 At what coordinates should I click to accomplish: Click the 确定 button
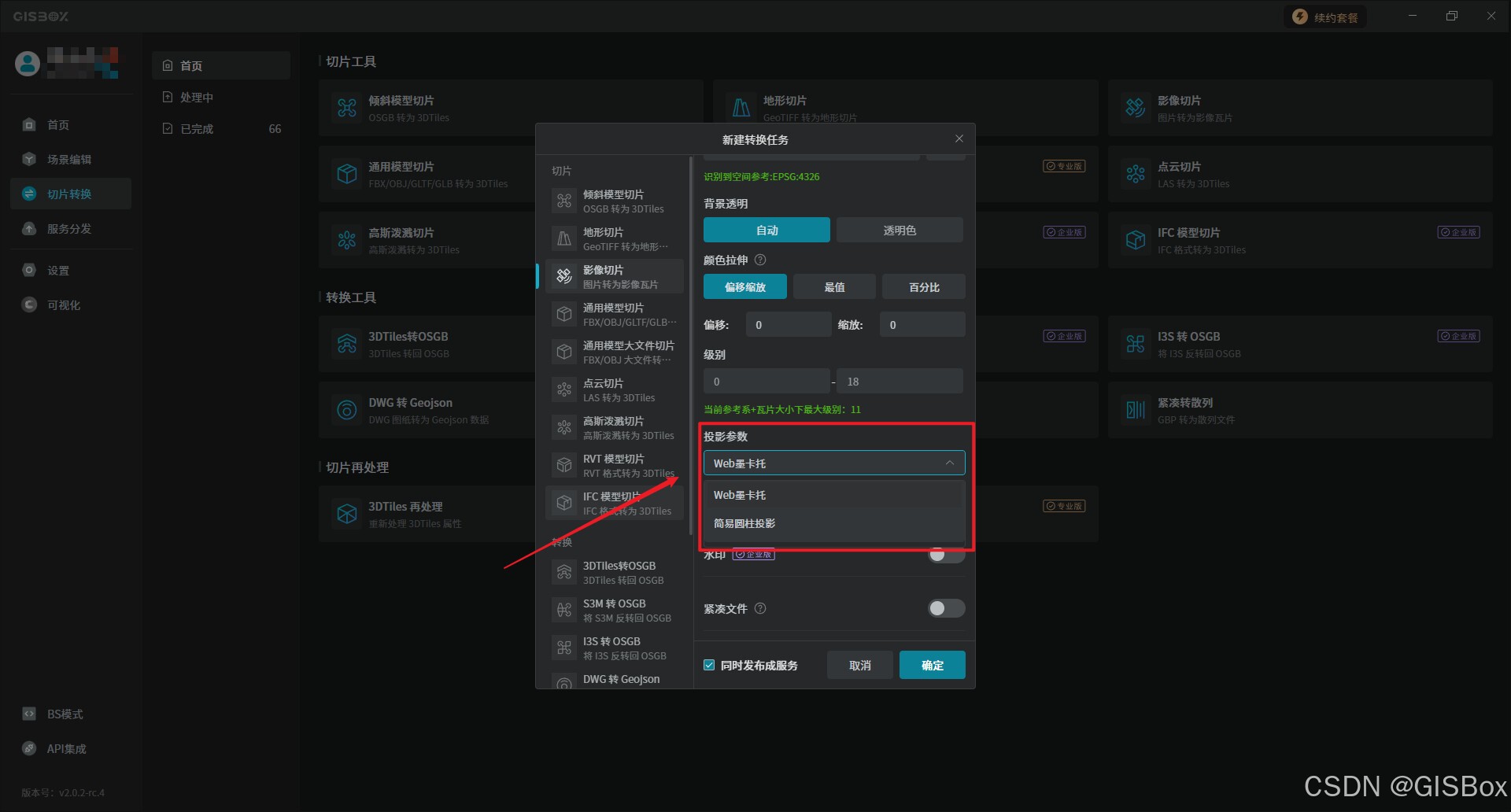[932, 666]
